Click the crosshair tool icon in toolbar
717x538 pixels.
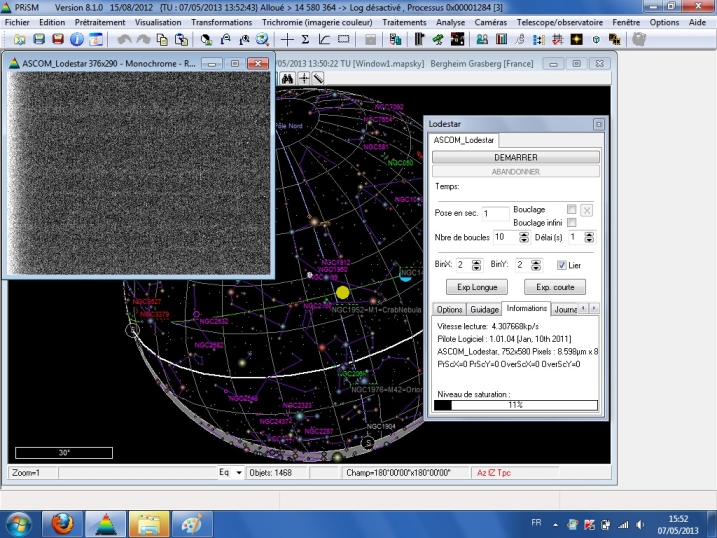pos(288,39)
